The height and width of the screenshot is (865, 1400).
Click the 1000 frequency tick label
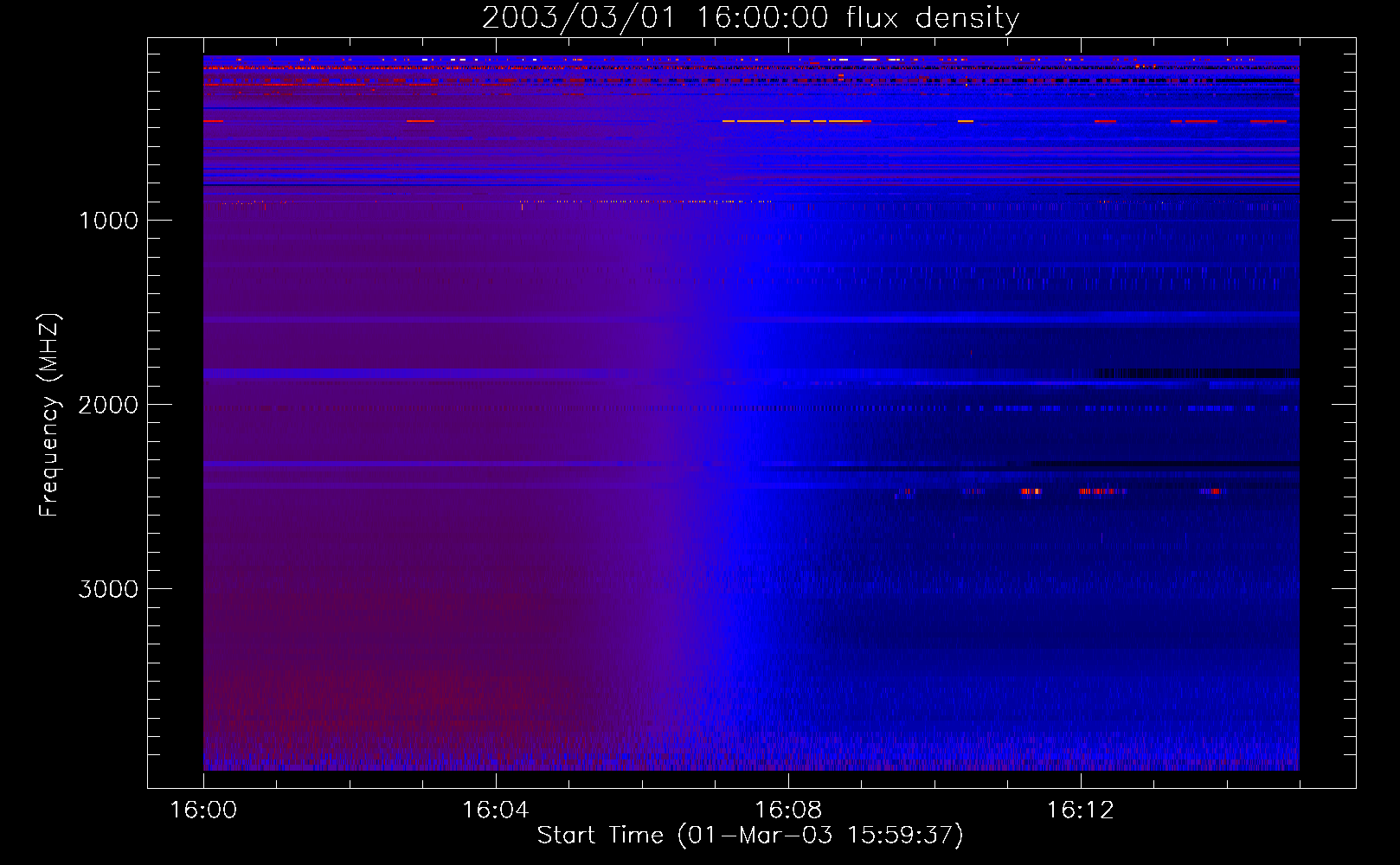click(108, 221)
